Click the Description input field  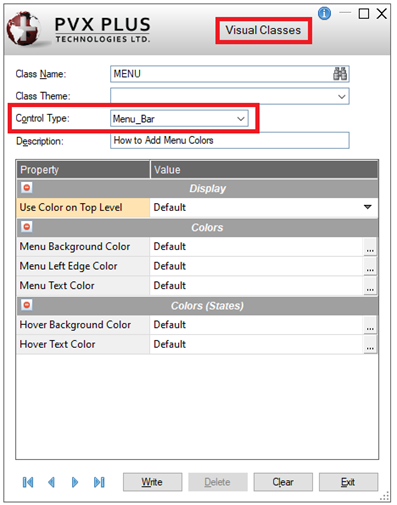(230, 140)
